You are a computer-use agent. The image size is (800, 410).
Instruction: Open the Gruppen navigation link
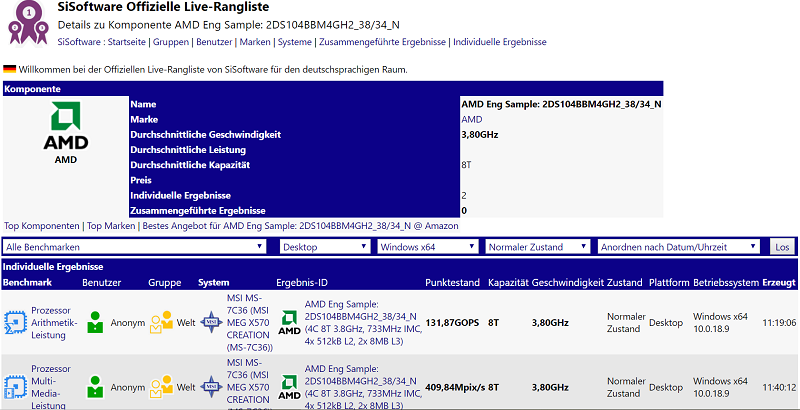point(171,42)
